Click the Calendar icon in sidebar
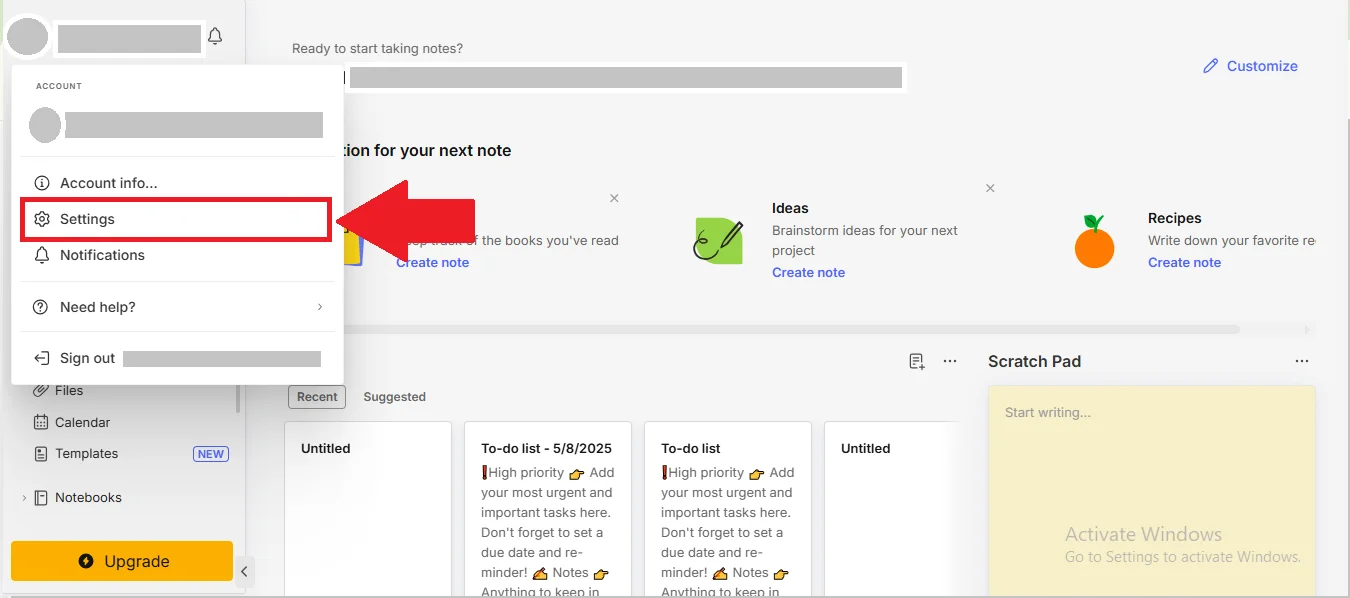Viewport: 1350px width, 598px height. [41, 422]
